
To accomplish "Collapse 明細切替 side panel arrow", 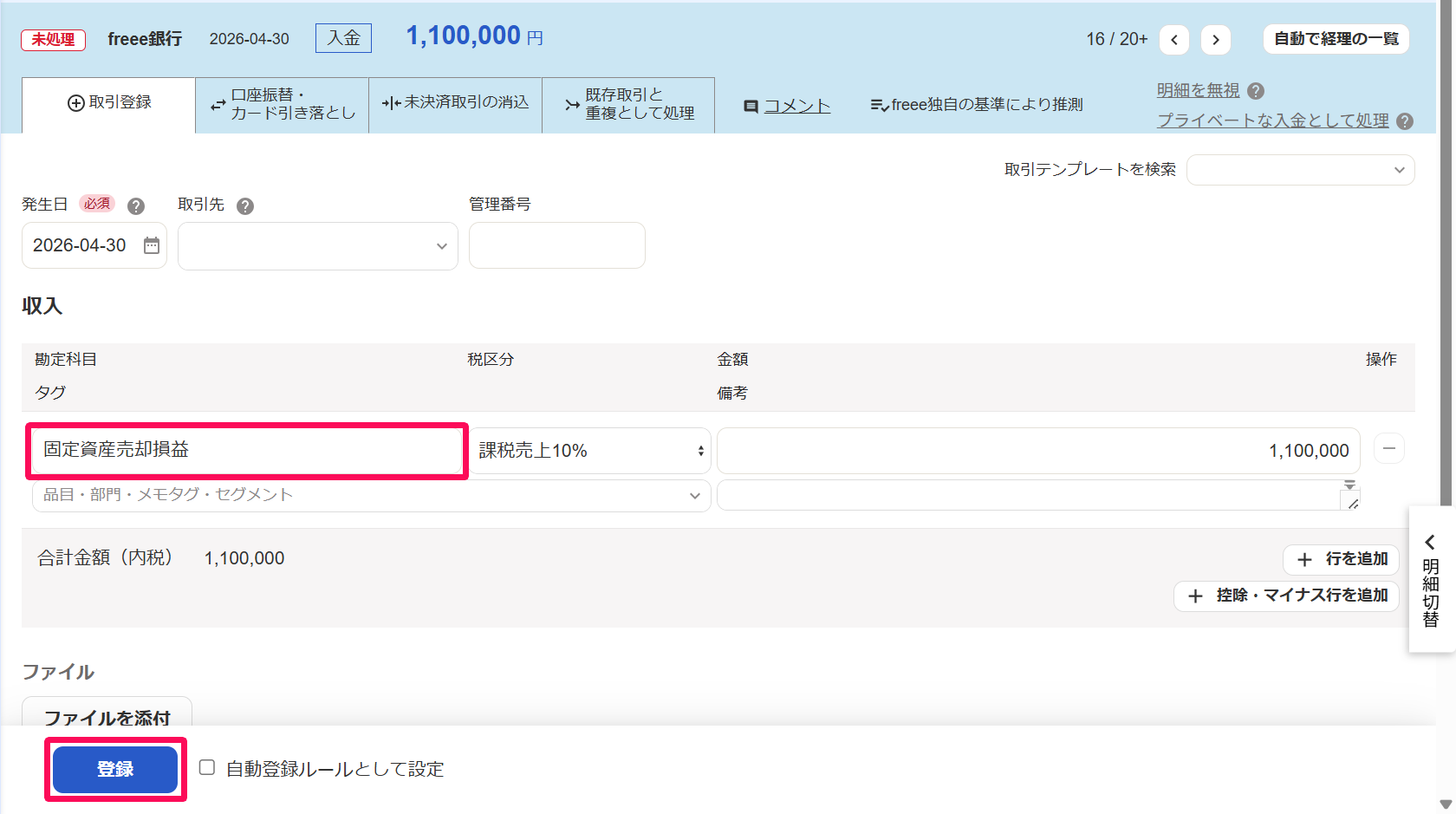I will click(1430, 542).
